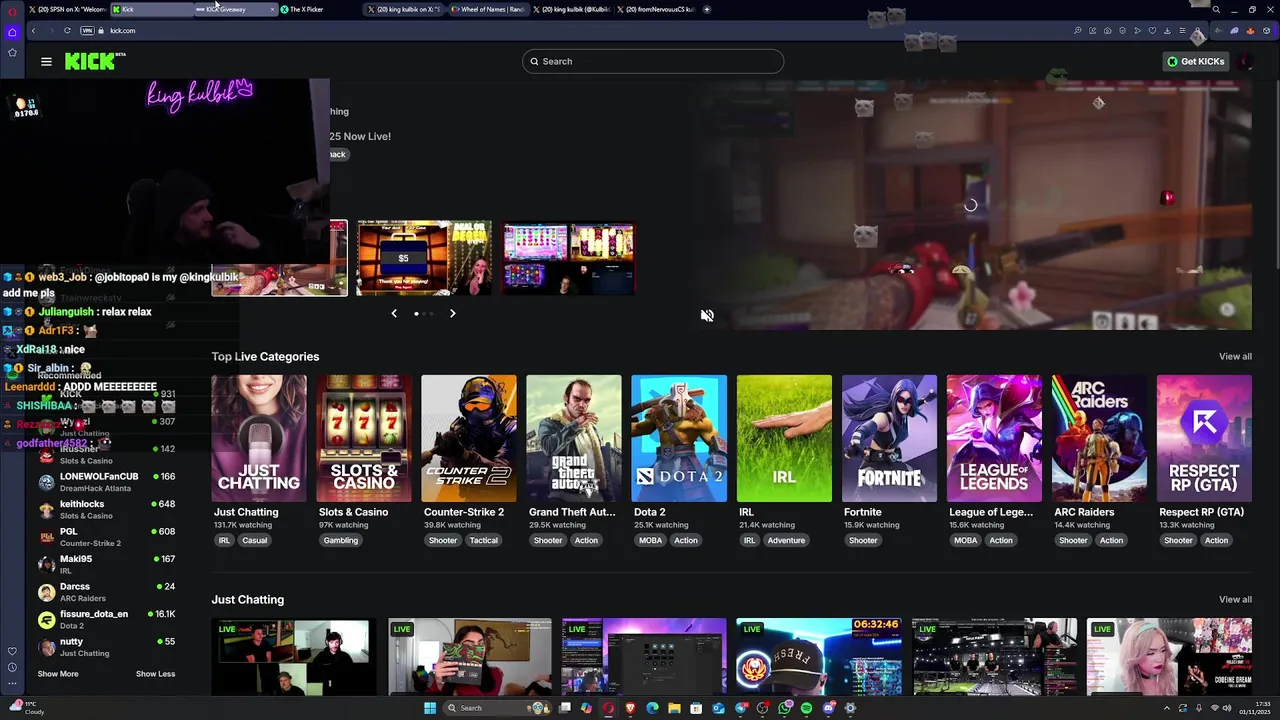Viewport: 1280px width, 720px height.
Task: Open Spotify from taskbar
Action: point(806,708)
